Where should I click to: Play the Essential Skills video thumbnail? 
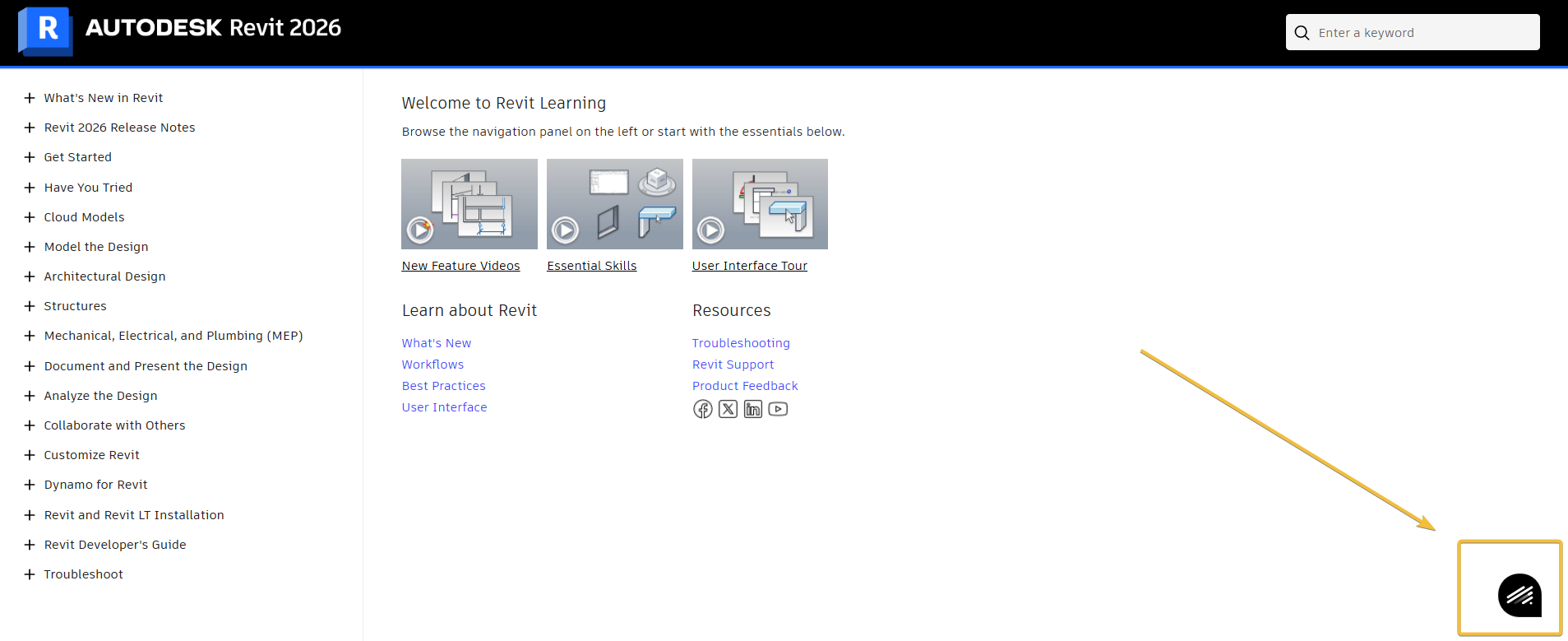click(615, 204)
